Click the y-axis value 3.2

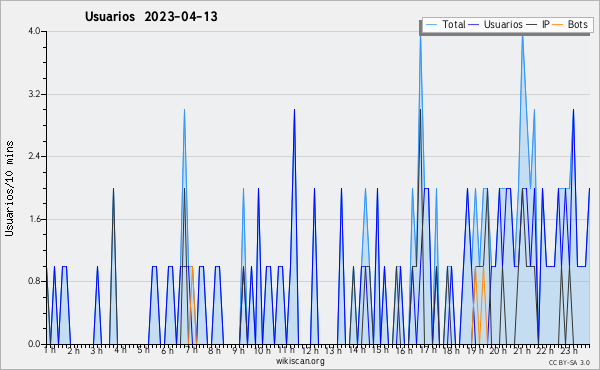click(34, 94)
